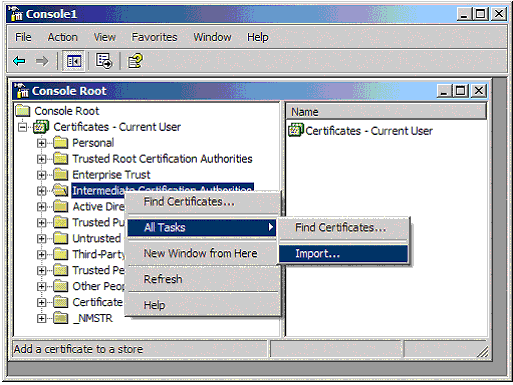The height and width of the screenshot is (385, 513).
Task: Click the Untrusted folder icon
Action: [61, 238]
